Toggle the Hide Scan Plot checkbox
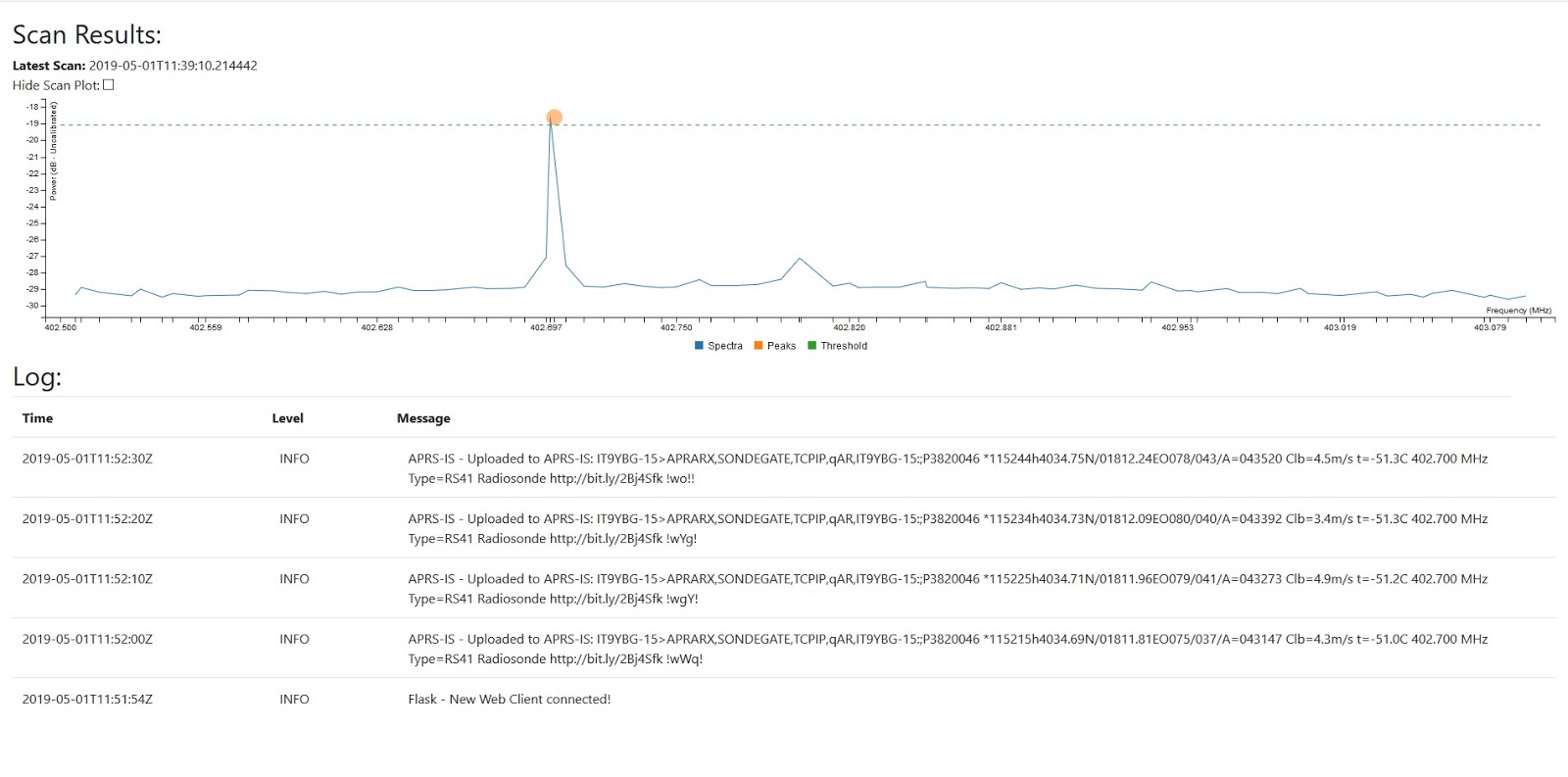Screen dimensions: 1568x777 click(109, 85)
